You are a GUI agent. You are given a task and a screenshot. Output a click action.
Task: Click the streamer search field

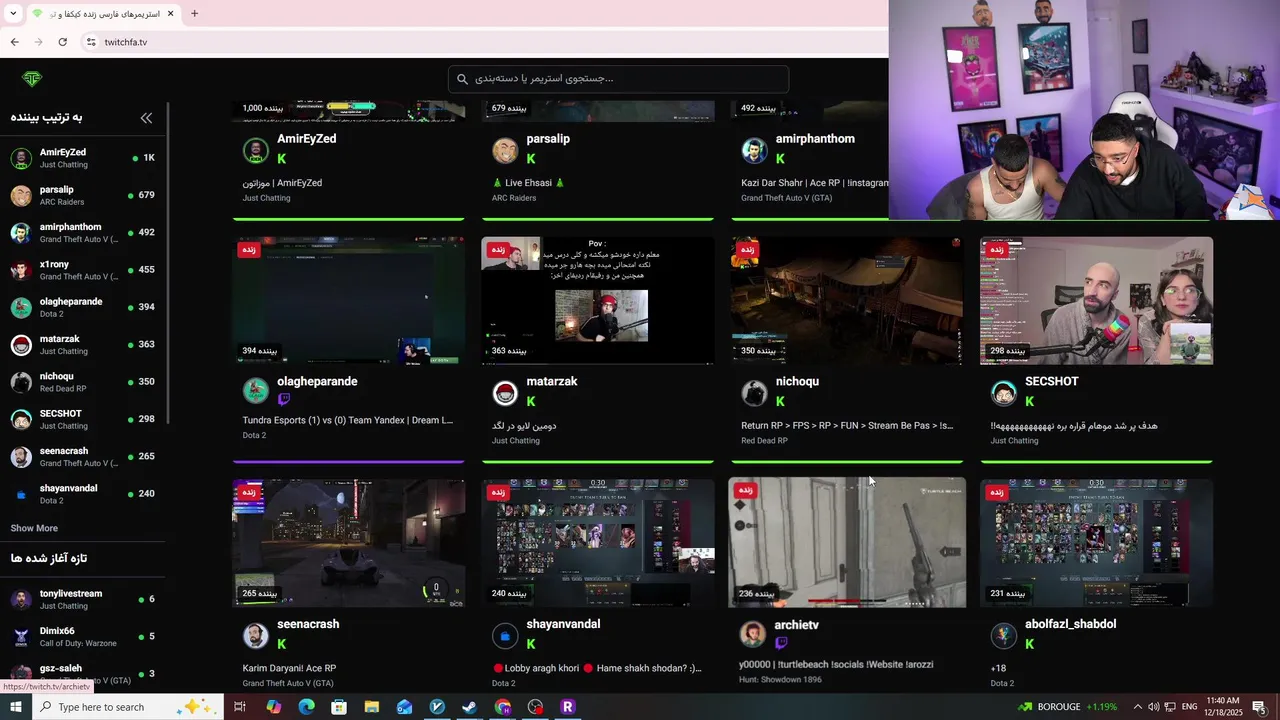coord(618,79)
